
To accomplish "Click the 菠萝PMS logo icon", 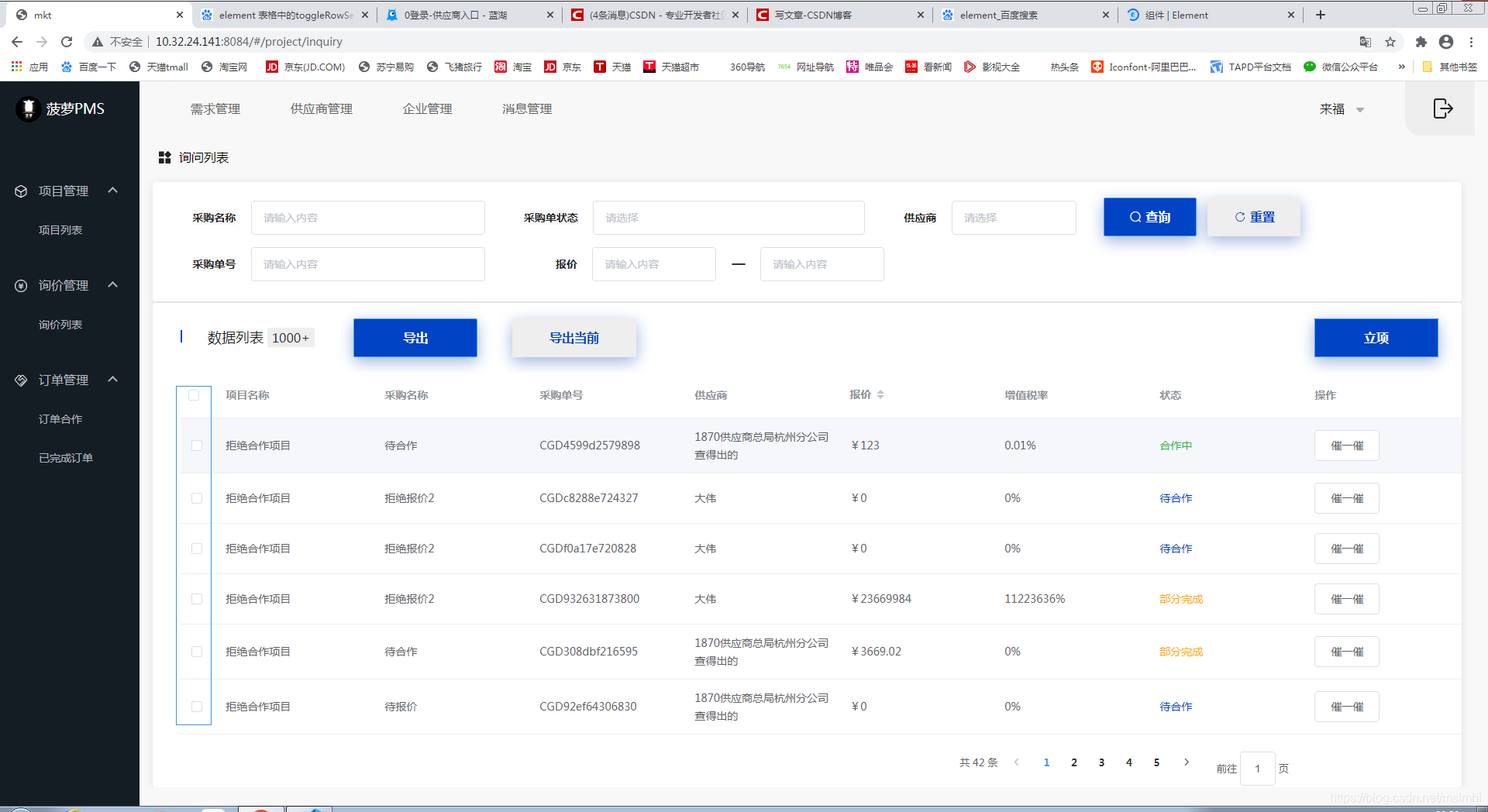I will [29, 109].
